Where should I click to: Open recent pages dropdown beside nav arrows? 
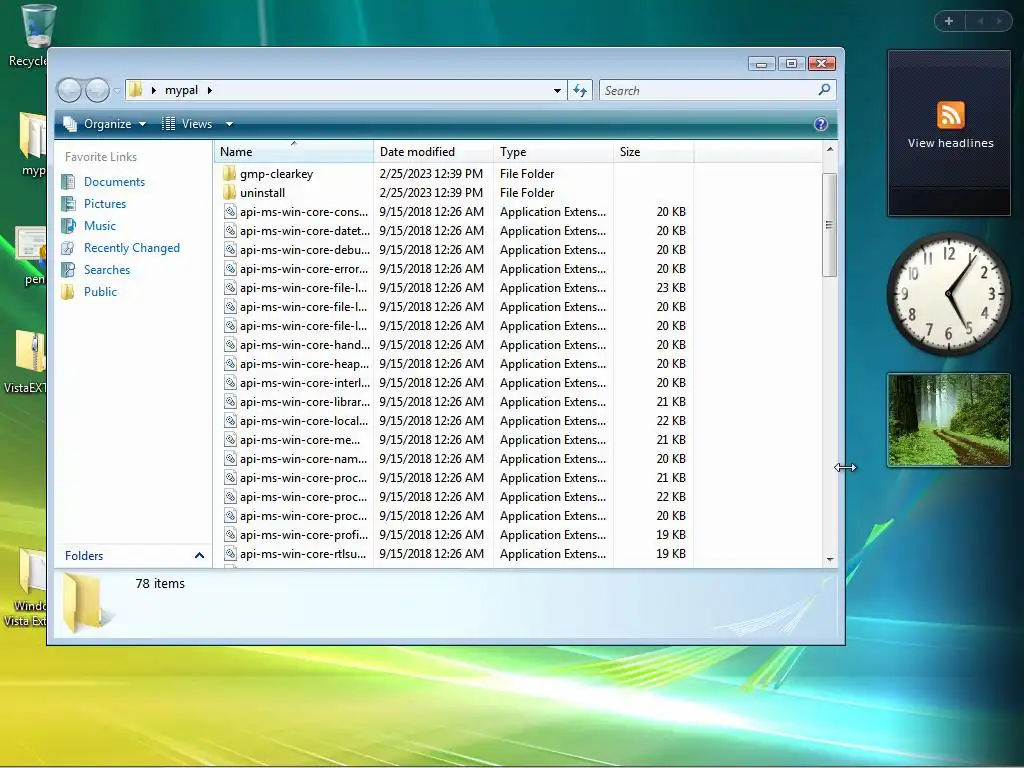(x=117, y=91)
